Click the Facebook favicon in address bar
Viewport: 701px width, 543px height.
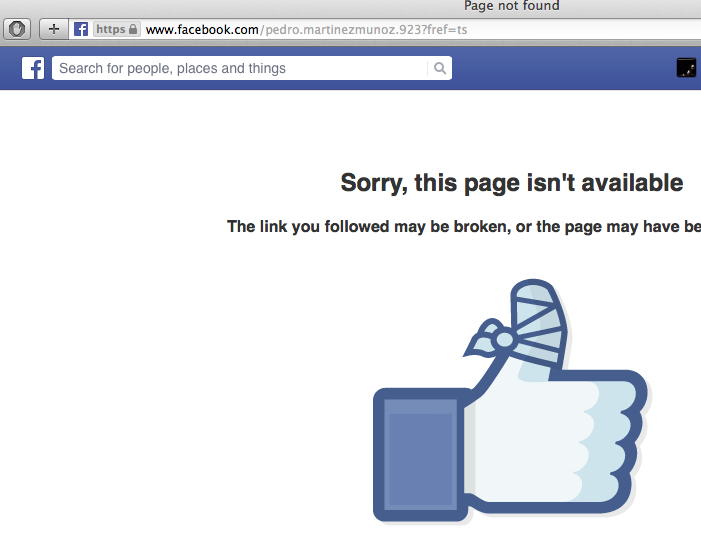pos(81,29)
